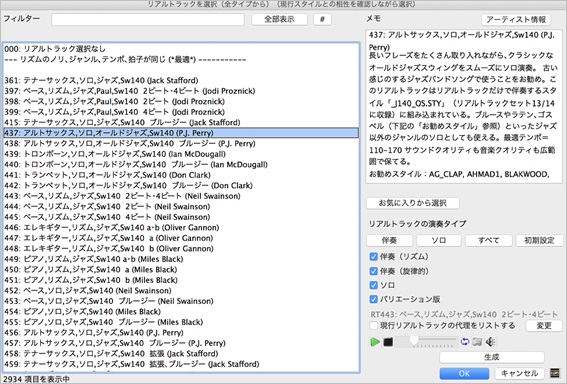Select 361: テナーサックス,ソロ,ジャズ,Sw140 (Jack Stafford)

[x=181, y=80]
